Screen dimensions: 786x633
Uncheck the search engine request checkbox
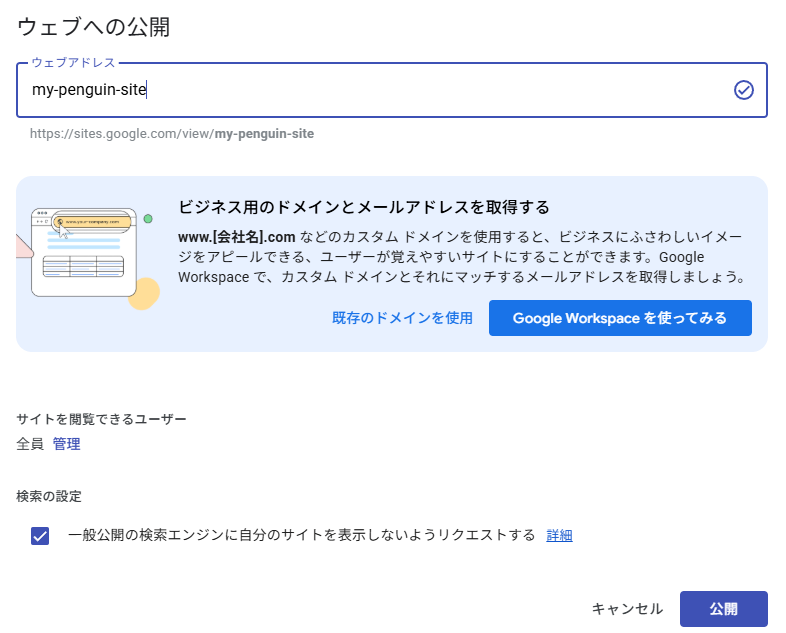click(40, 536)
